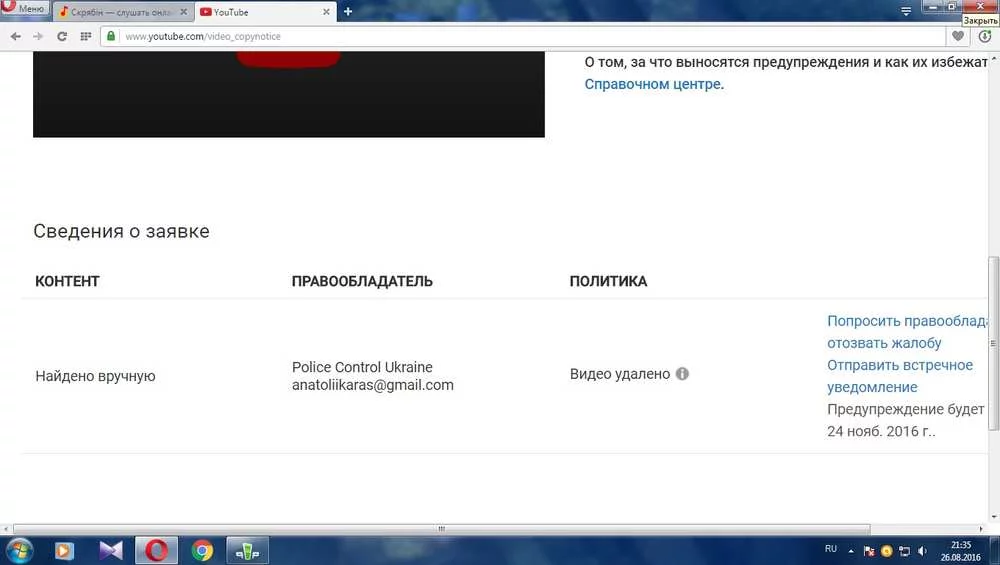Open a new tab with plus button
Viewport: 1000px width, 565px height.
[348, 11]
